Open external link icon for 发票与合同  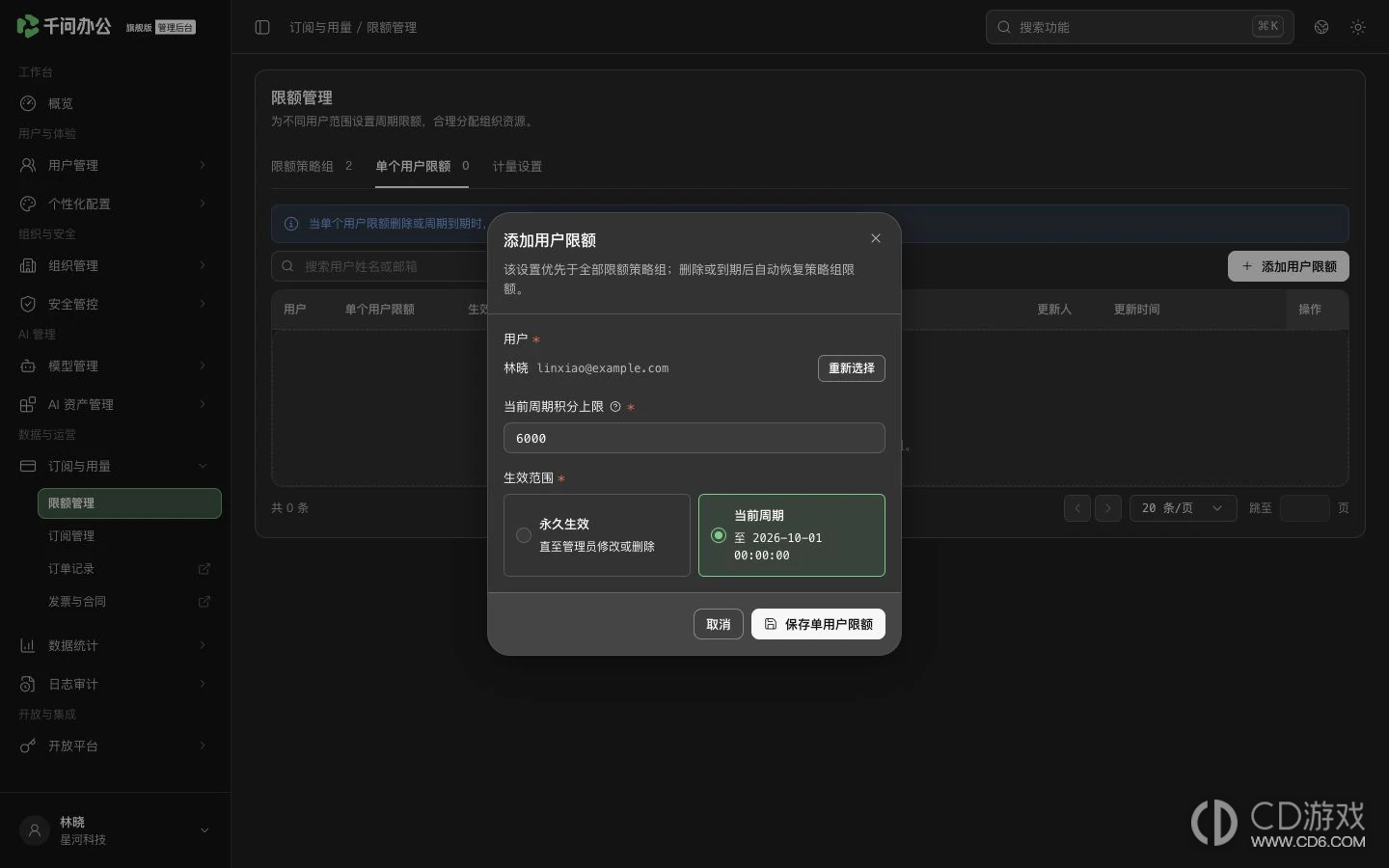(204, 602)
